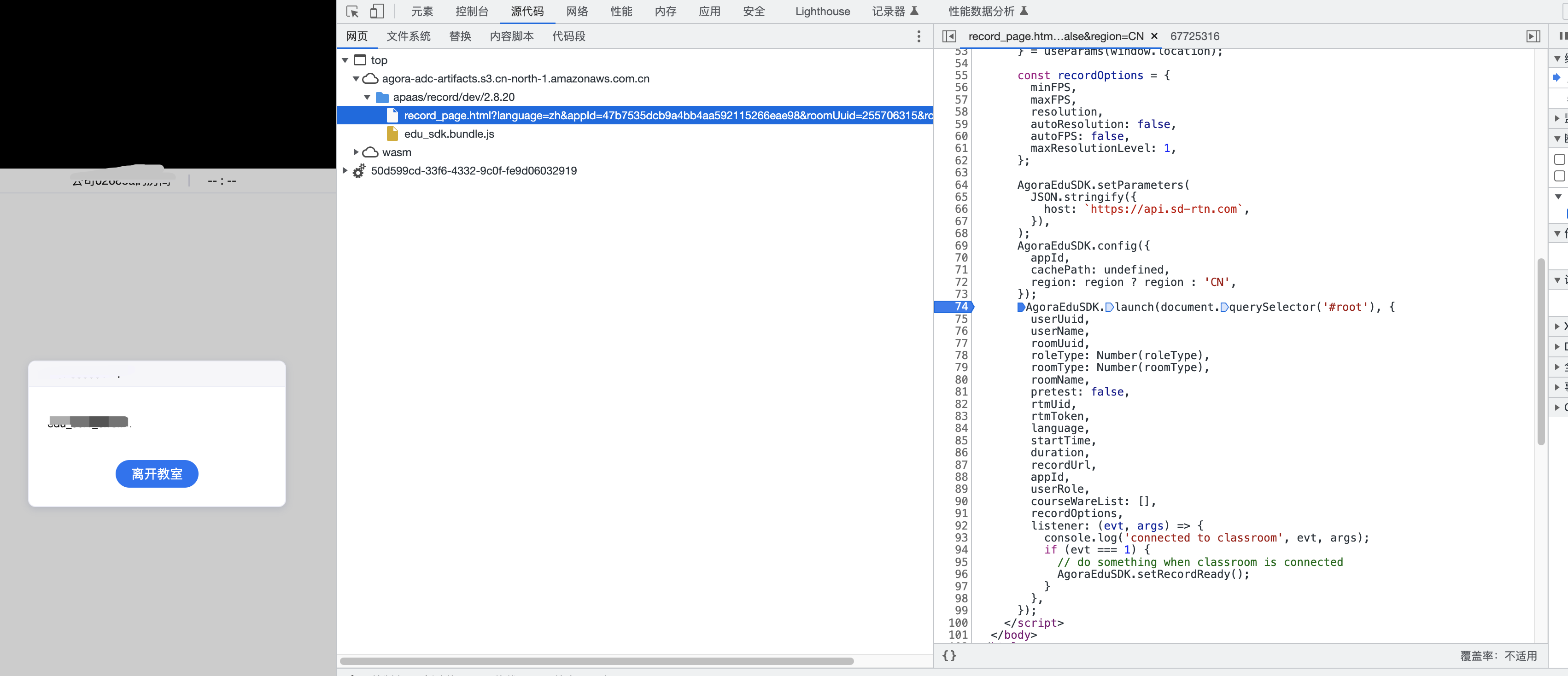The height and width of the screenshot is (676, 1568).
Task: Open the 安全 tab
Action: [x=754, y=12]
